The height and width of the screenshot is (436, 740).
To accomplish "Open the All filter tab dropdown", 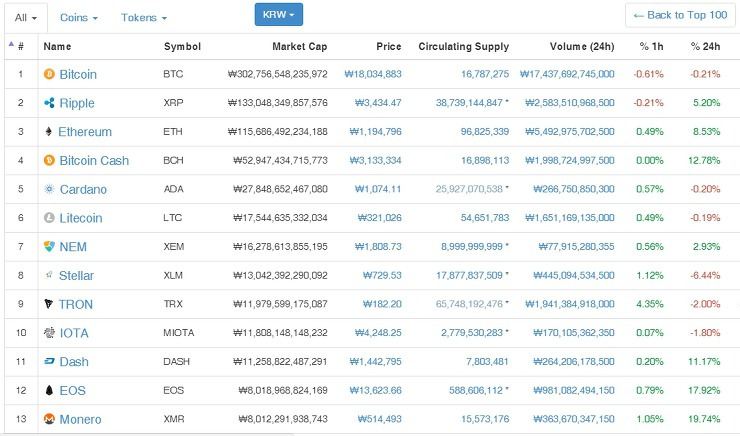I will 26,18.
